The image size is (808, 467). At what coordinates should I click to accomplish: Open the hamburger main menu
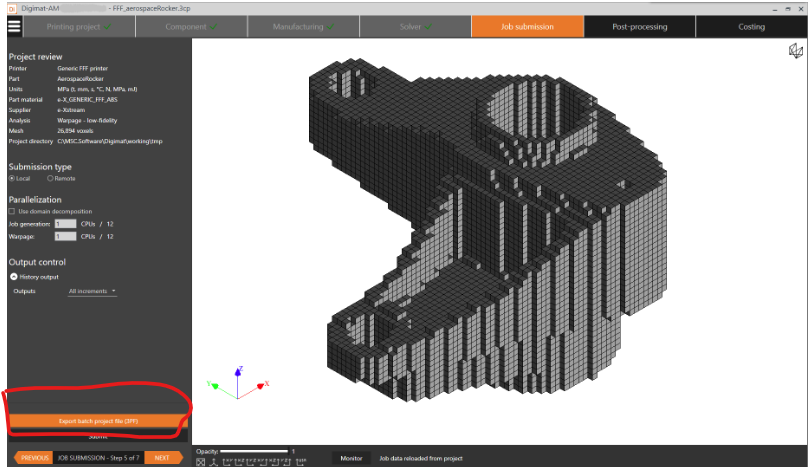[13, 27]
